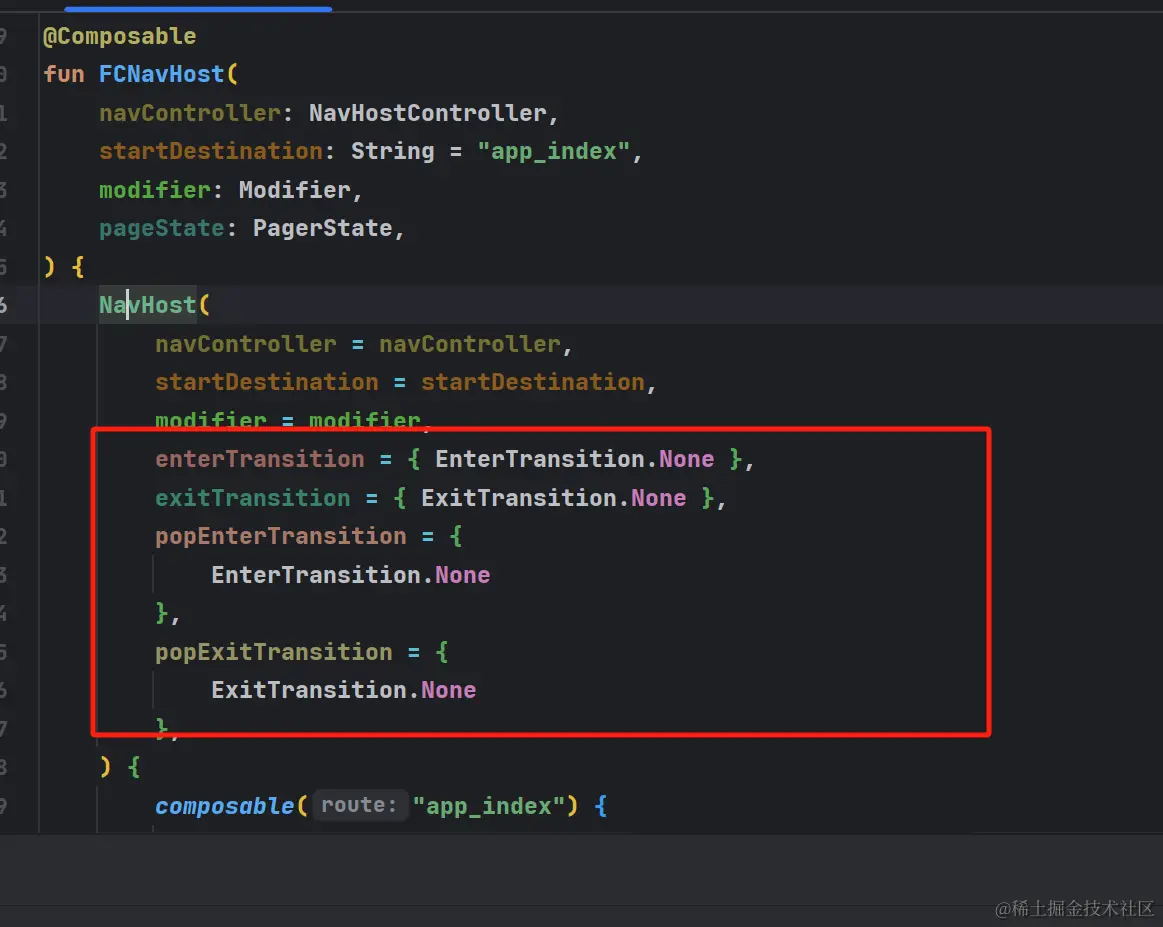The image size is (1163, 927).
Task: Click the composable function call
Action: [224, 806]
